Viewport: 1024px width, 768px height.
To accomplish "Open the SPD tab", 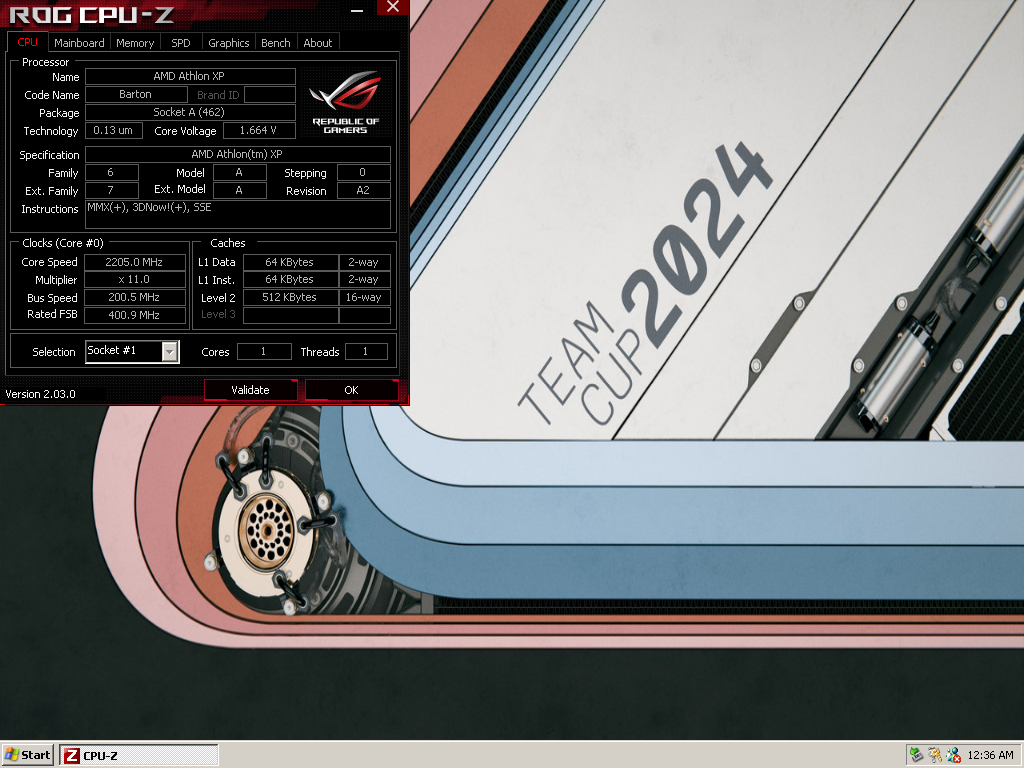I will click(181, 43).
